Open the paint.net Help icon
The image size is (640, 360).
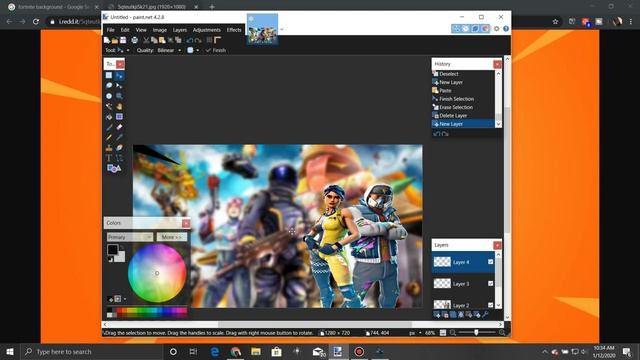click(x=506, y=29)
